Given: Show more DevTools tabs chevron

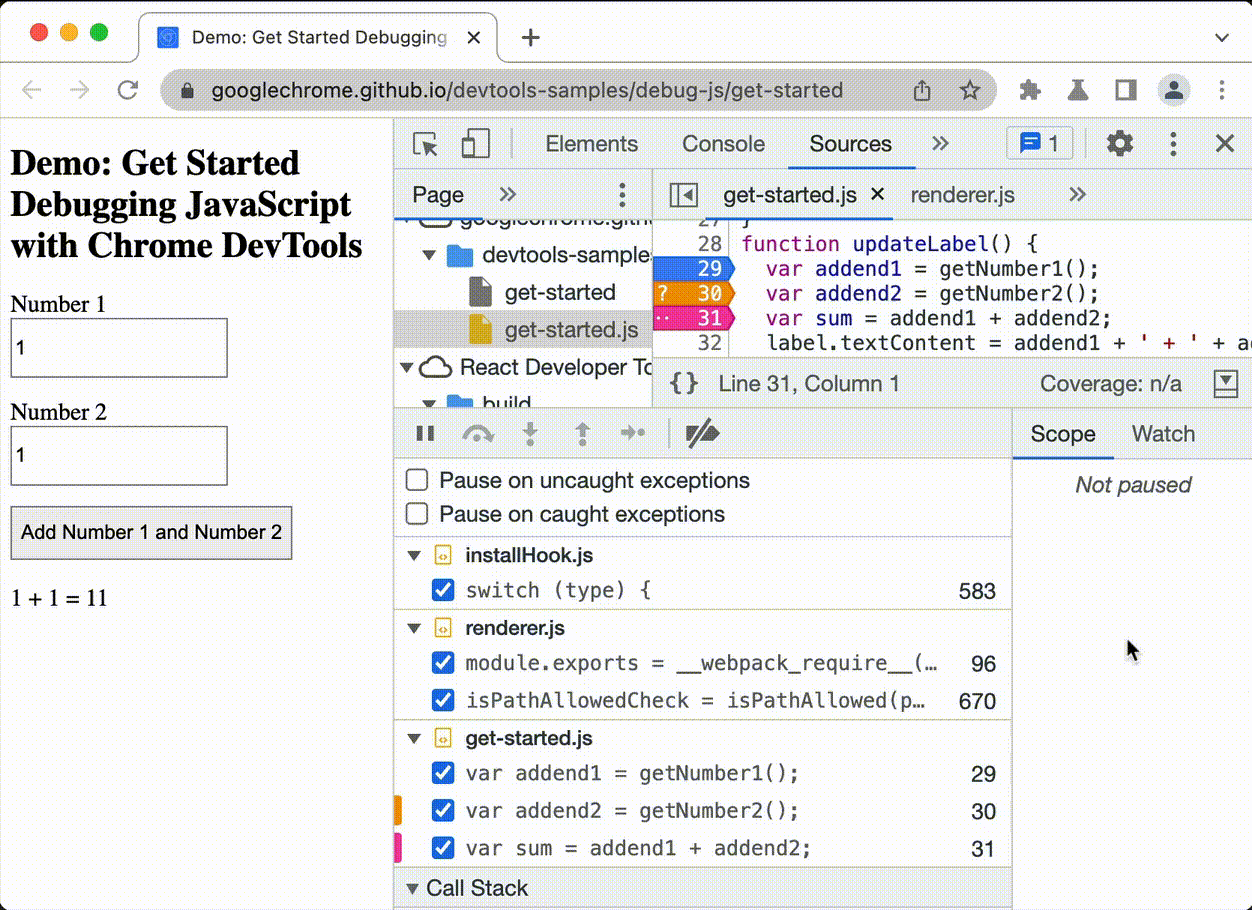Looking at the screenshot, I should [x=940, y=144].
